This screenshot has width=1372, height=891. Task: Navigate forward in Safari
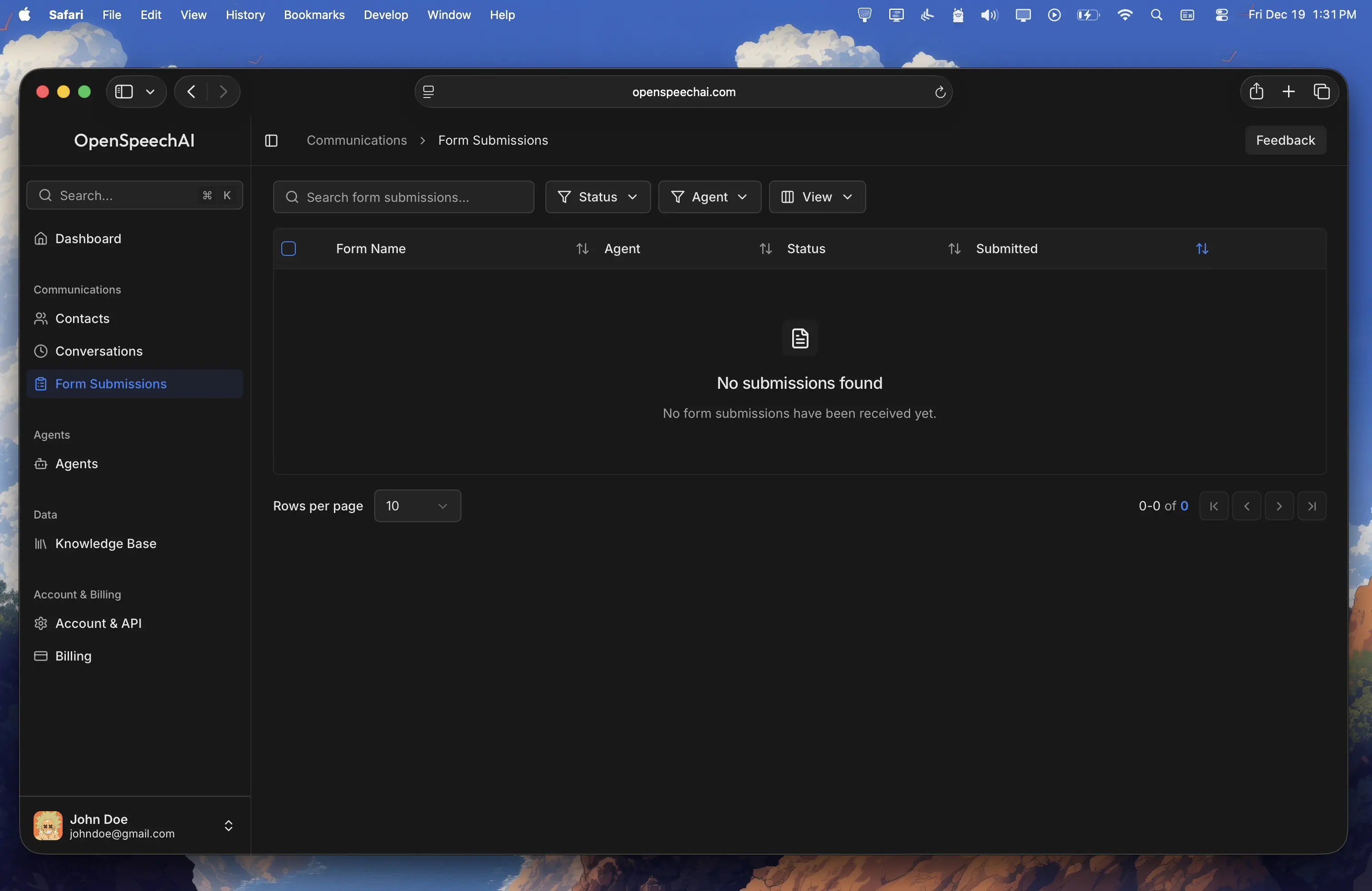coord(223,92)
